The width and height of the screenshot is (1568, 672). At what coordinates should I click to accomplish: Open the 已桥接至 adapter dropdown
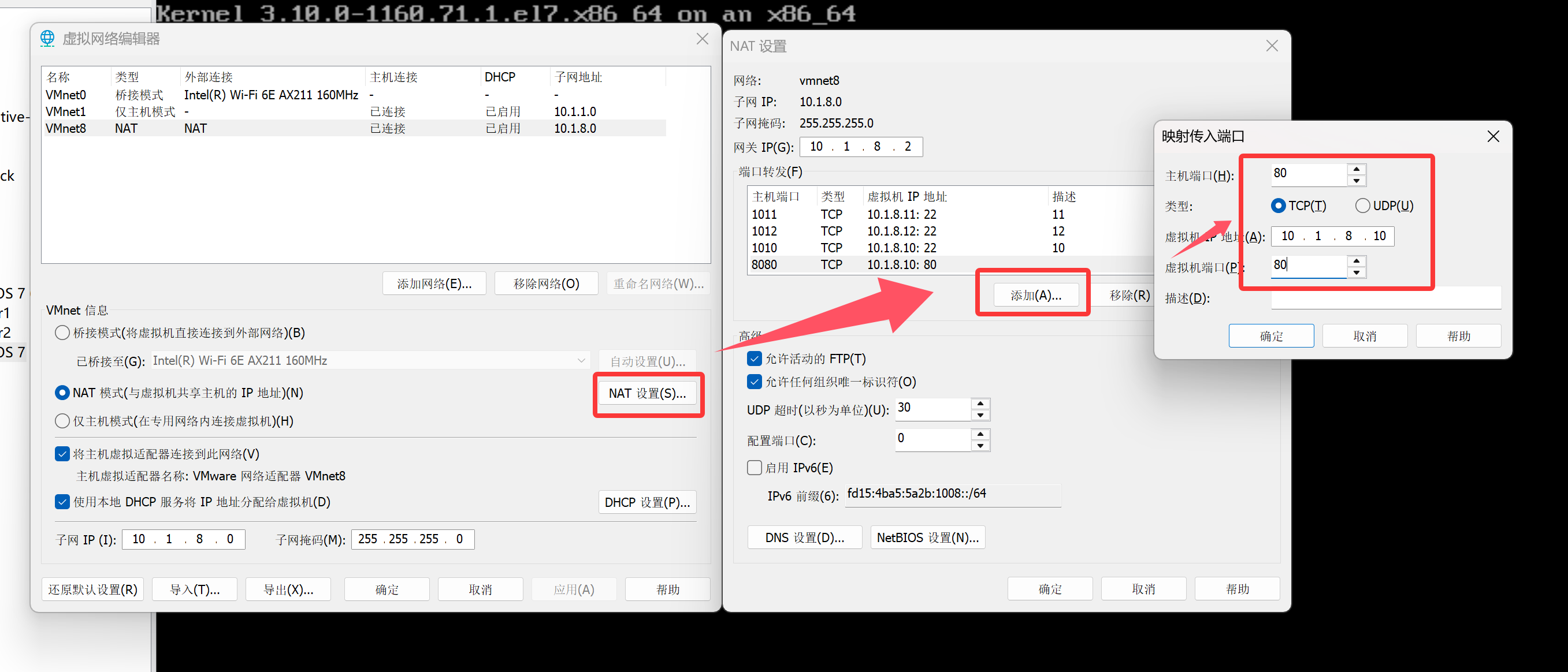pos(370,361)
